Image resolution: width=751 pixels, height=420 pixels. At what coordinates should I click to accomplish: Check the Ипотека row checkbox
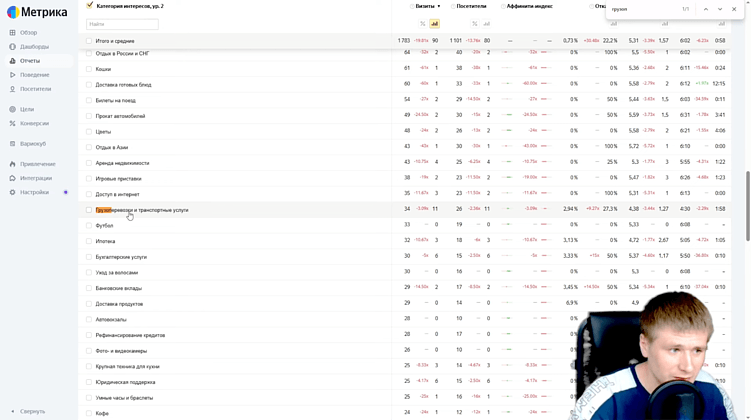tap(89, 241)
